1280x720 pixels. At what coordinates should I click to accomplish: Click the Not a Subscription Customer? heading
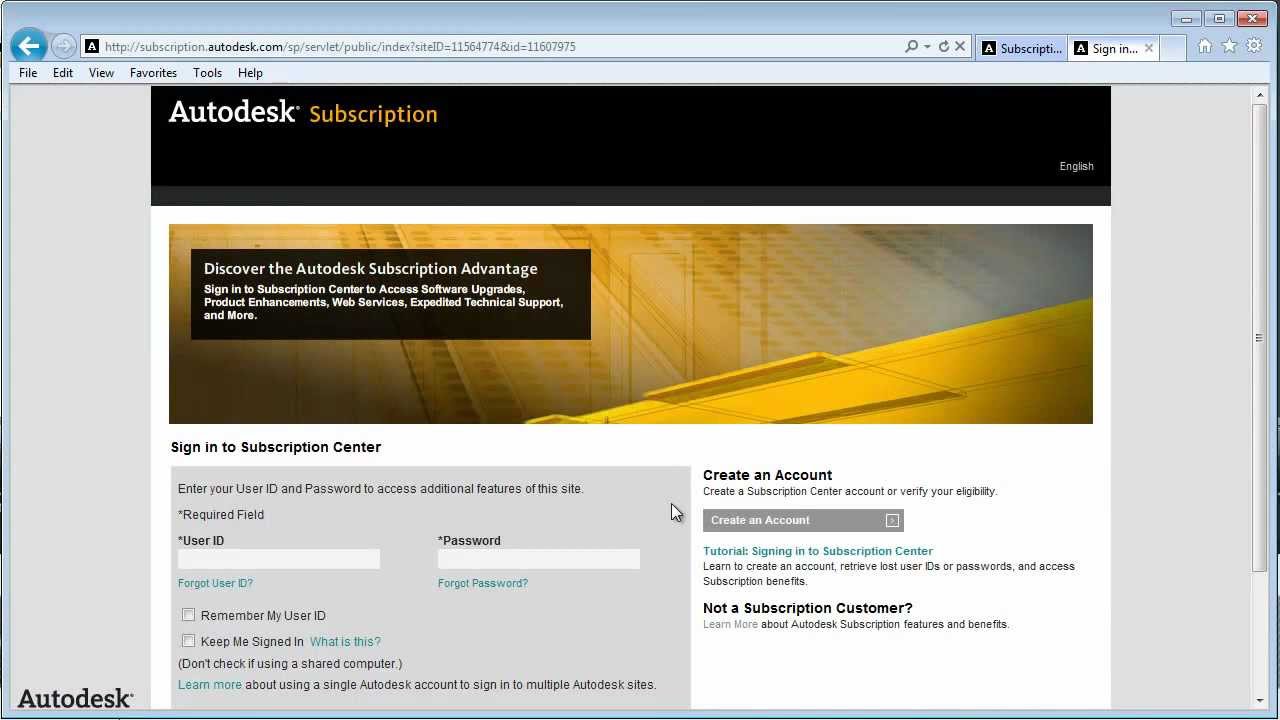click(x=808, y=608)
